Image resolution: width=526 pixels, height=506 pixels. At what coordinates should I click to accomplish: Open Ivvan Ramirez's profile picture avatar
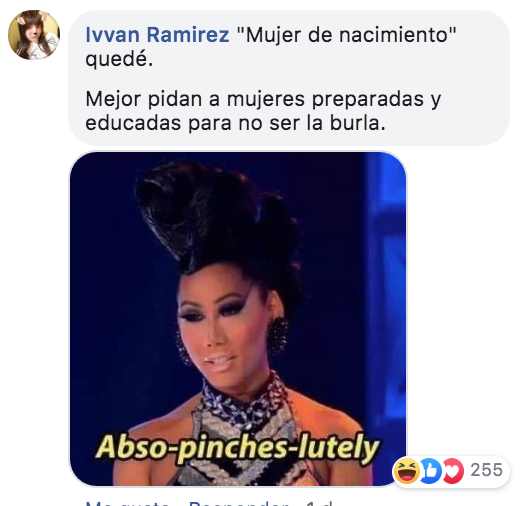click(x=34, y=35)
